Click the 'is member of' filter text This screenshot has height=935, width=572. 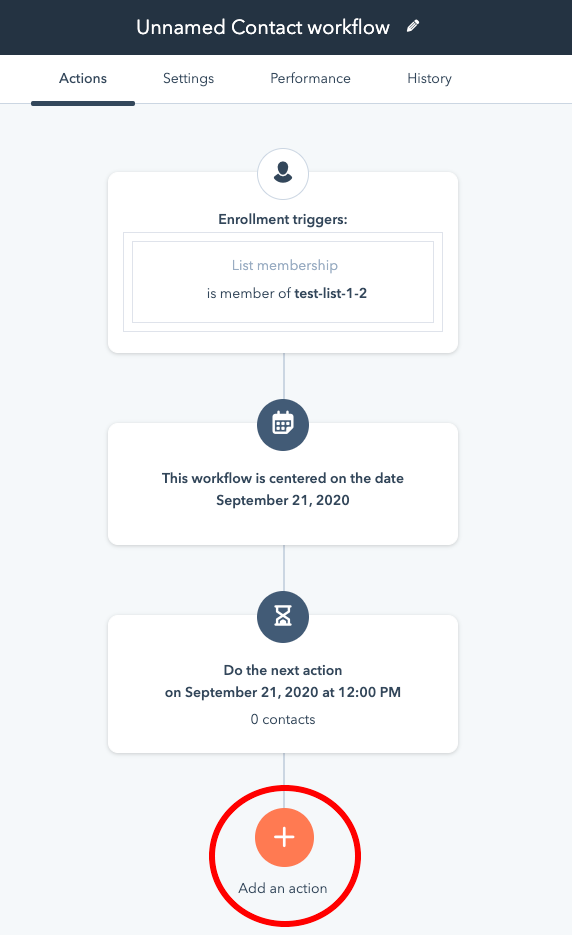(249, 293)
